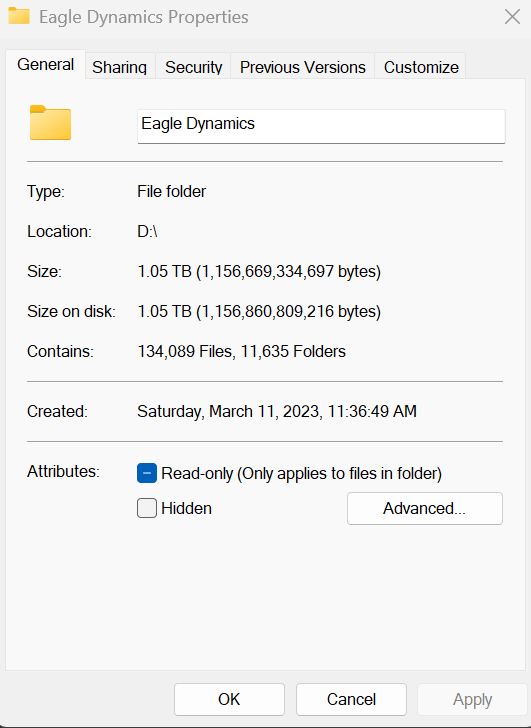Image resolution: width=531 pixels, height=728 pixels.
Task: Select '134,089 Files, 11,635 Folders' text
Action: [241, 351]
